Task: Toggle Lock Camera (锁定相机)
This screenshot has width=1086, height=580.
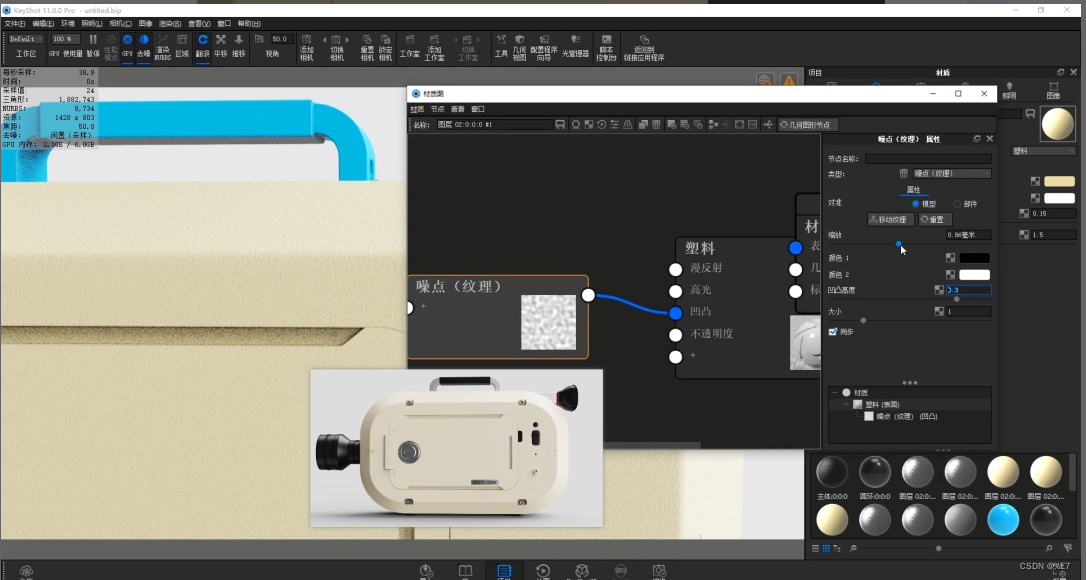Action: tap(386, 47)
